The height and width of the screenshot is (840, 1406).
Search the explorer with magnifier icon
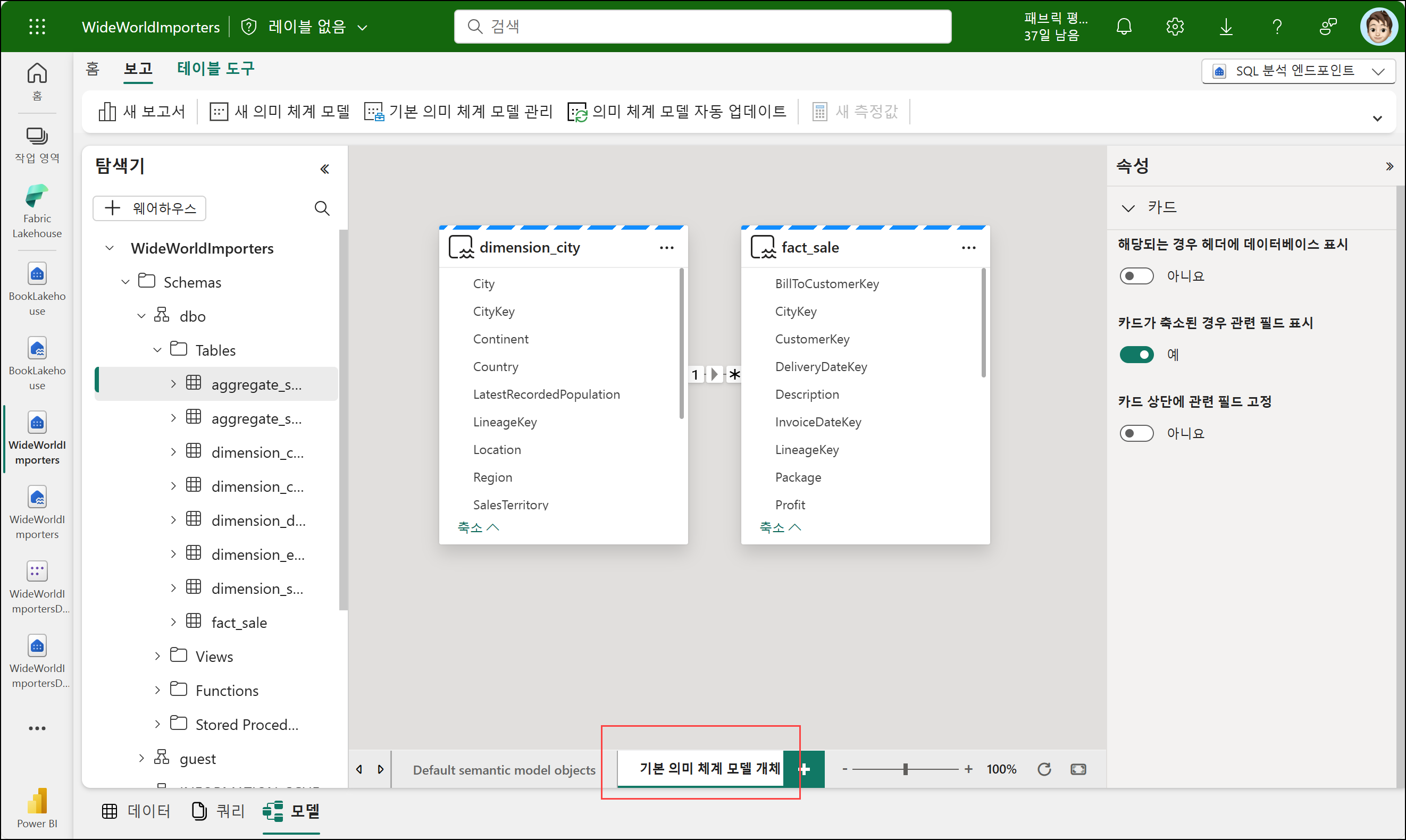[322, 208]
